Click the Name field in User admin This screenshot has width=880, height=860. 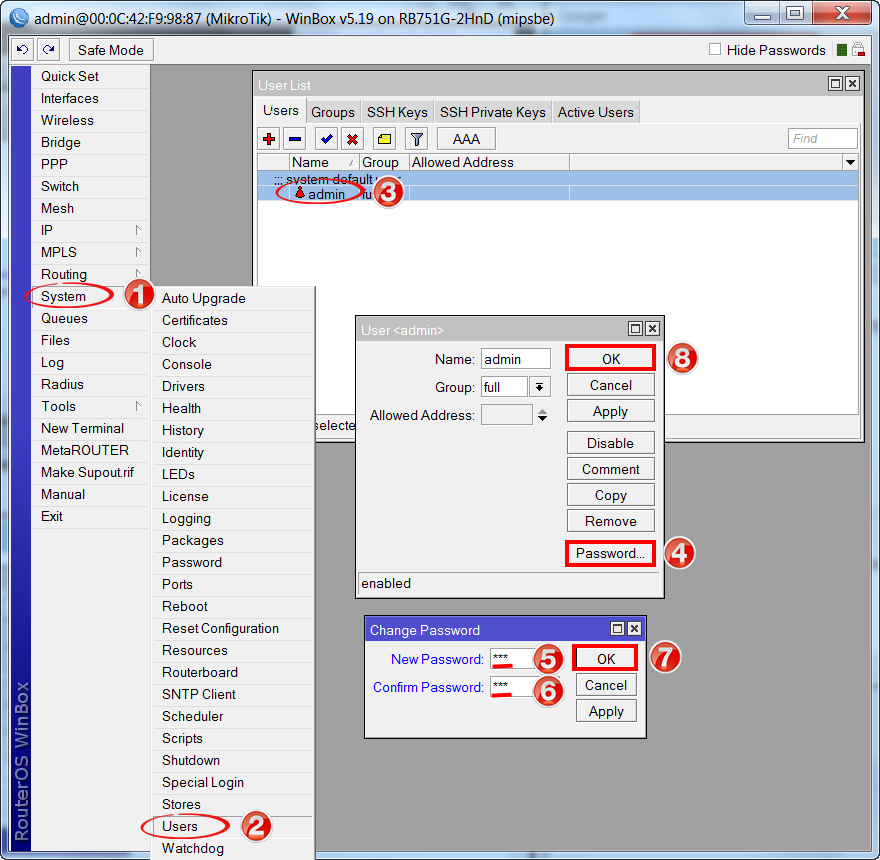point(515,359)
